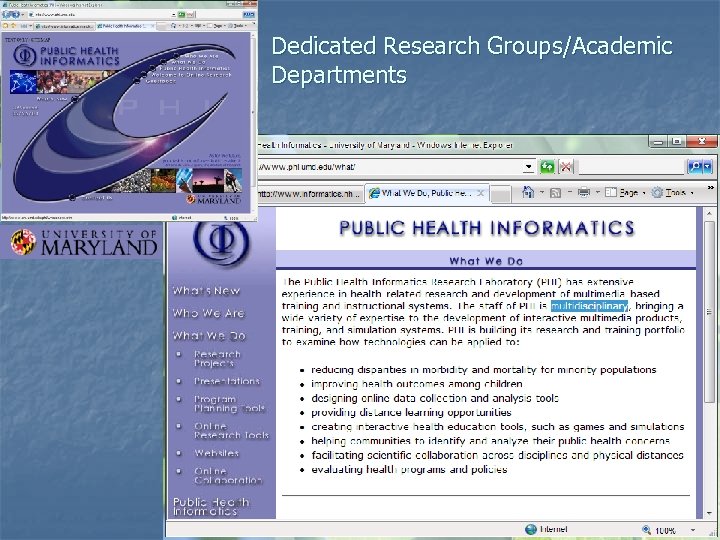Open Research Projects sidebar link
Image resolution: width=720 pixels, height=540 pixels.
217,359
